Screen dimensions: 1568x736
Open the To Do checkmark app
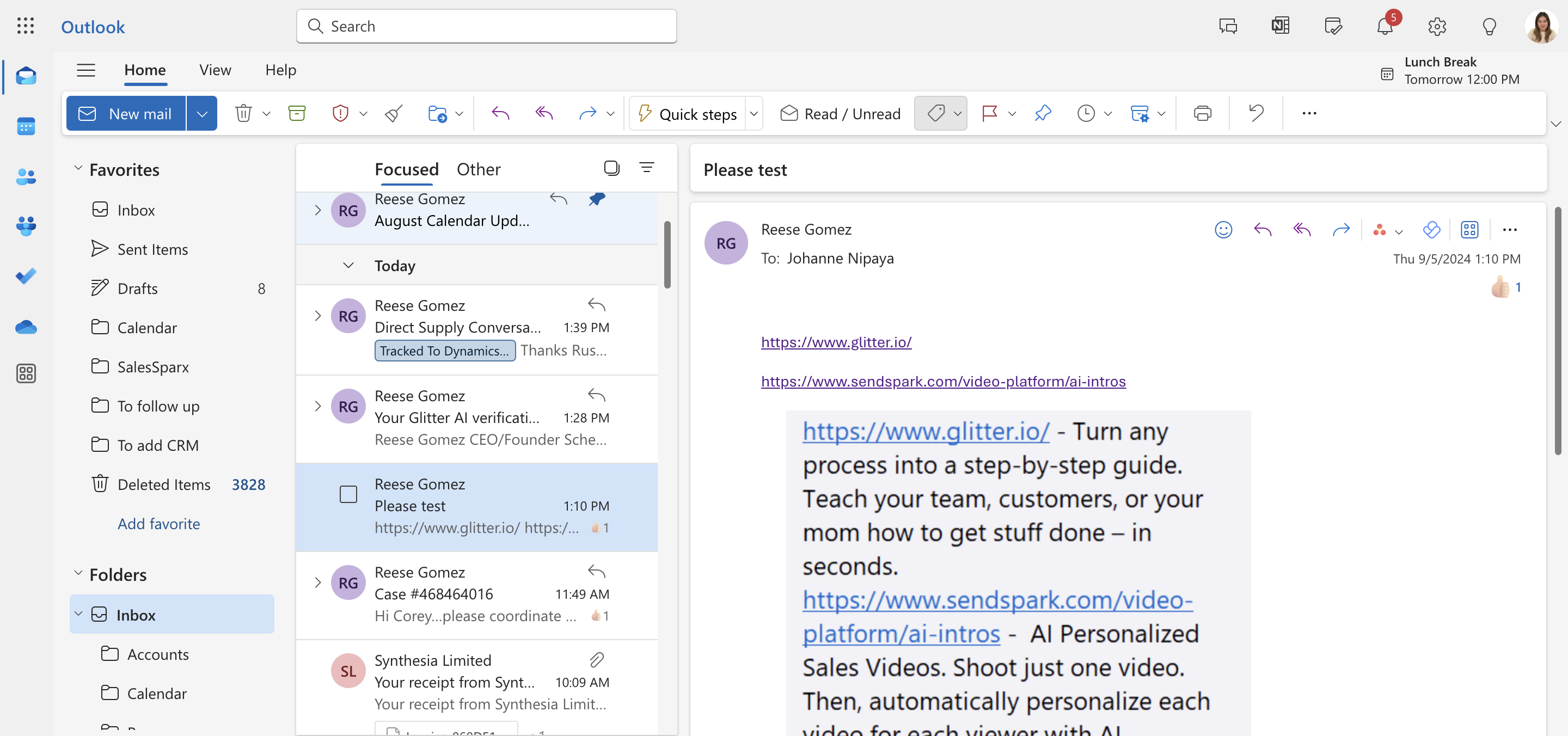(x=26, y=276)
